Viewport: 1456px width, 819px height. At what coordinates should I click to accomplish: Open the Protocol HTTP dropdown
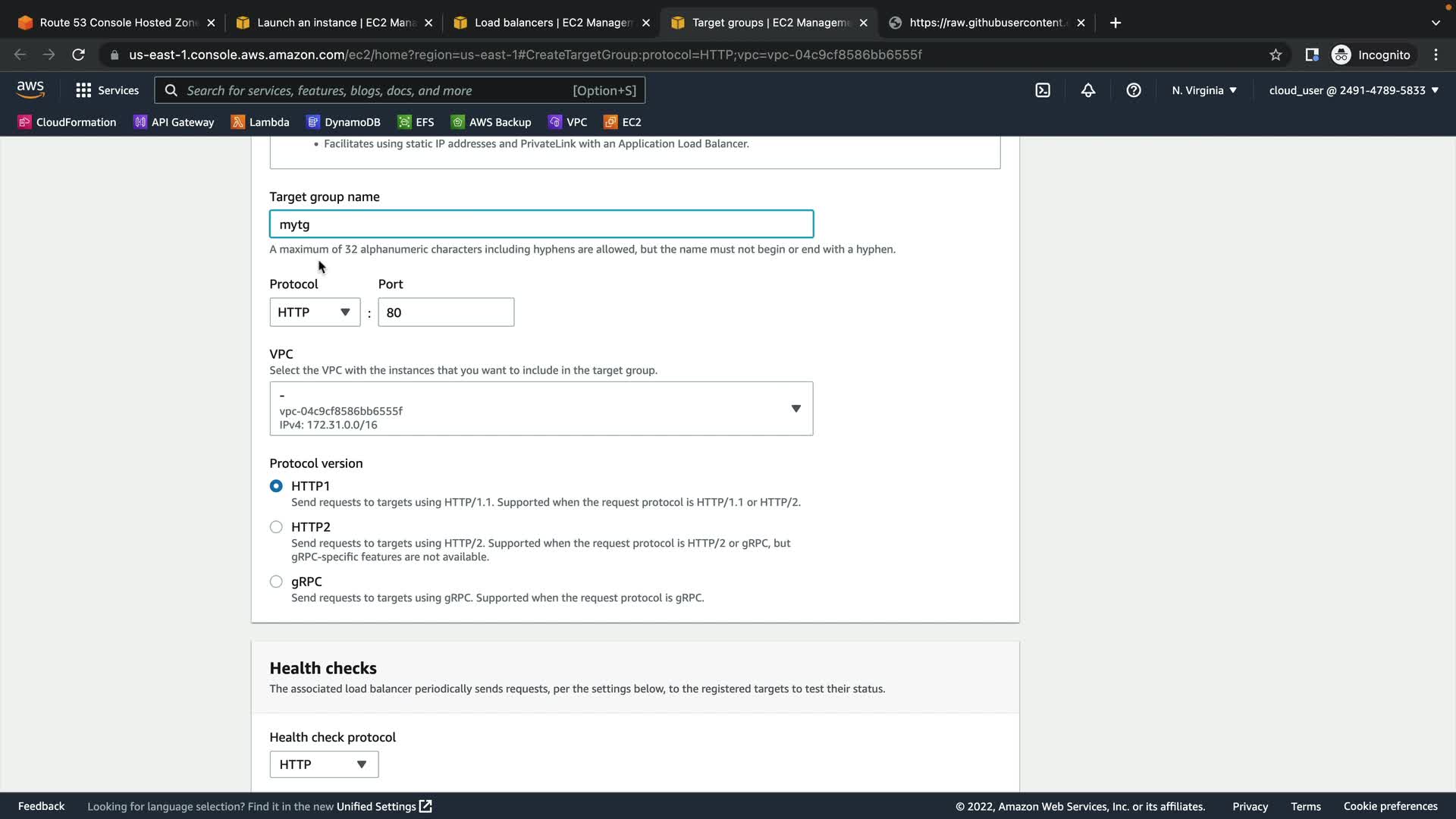(x=315, y=312)
